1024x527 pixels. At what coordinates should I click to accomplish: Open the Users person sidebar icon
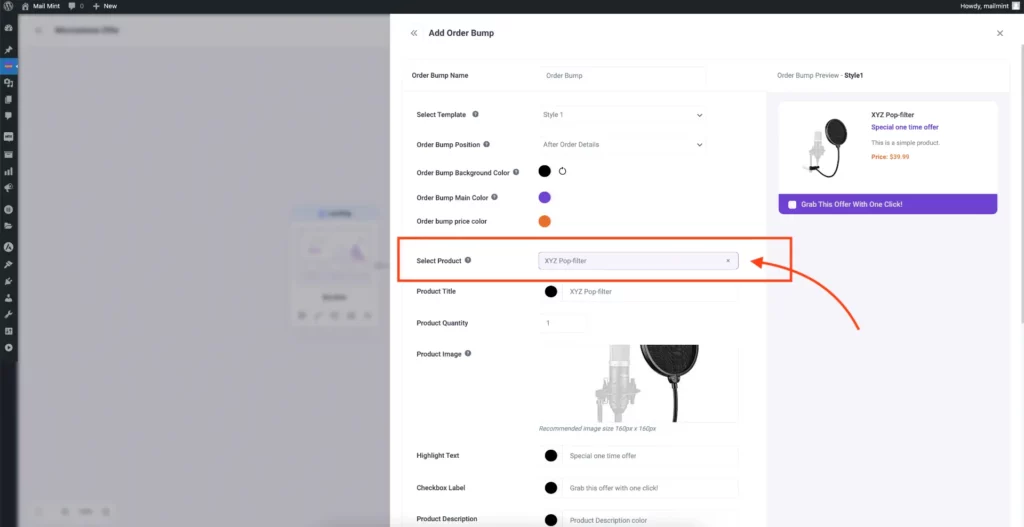(8, 298)
